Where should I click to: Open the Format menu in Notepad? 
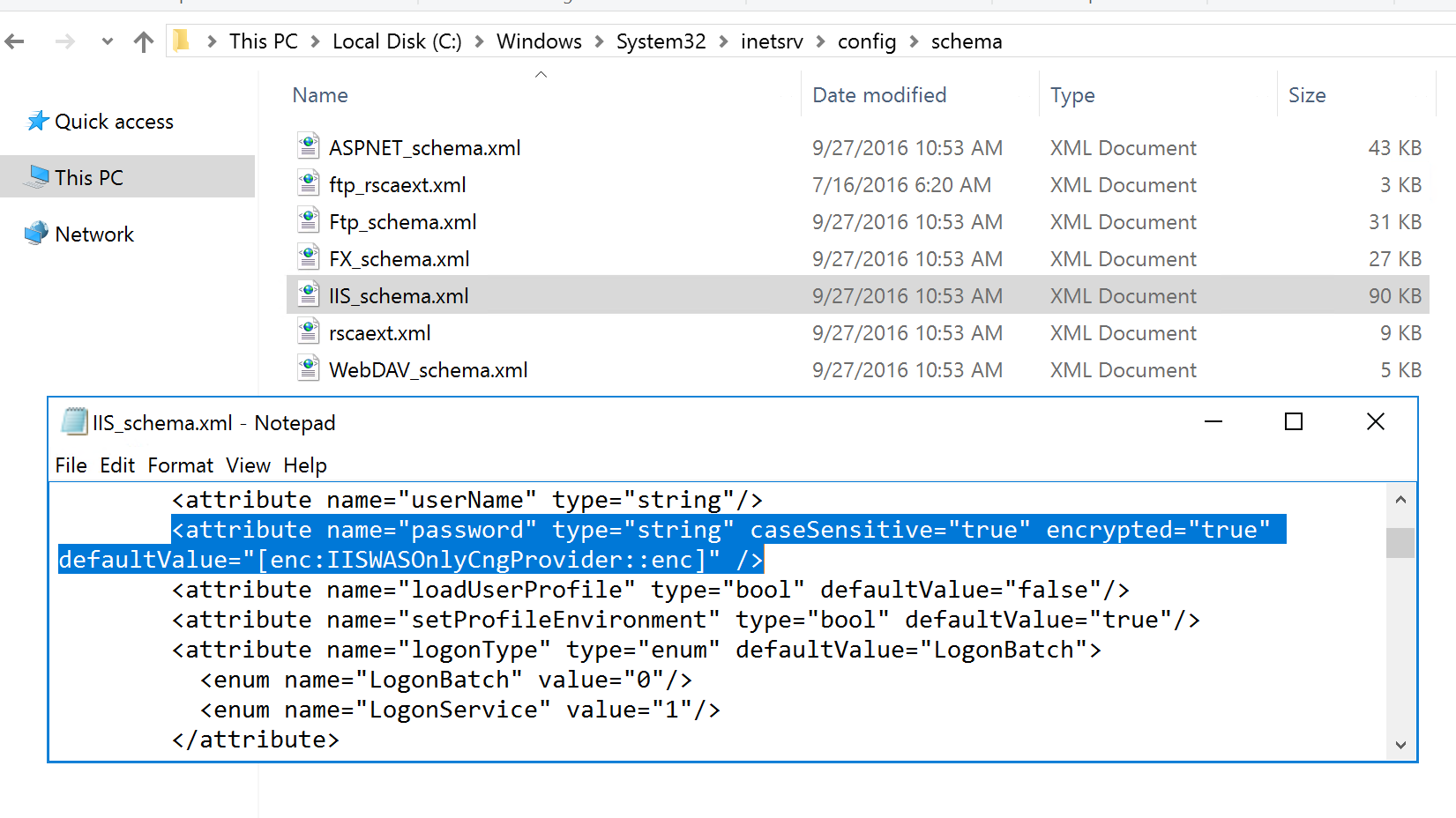coord(181,465)
